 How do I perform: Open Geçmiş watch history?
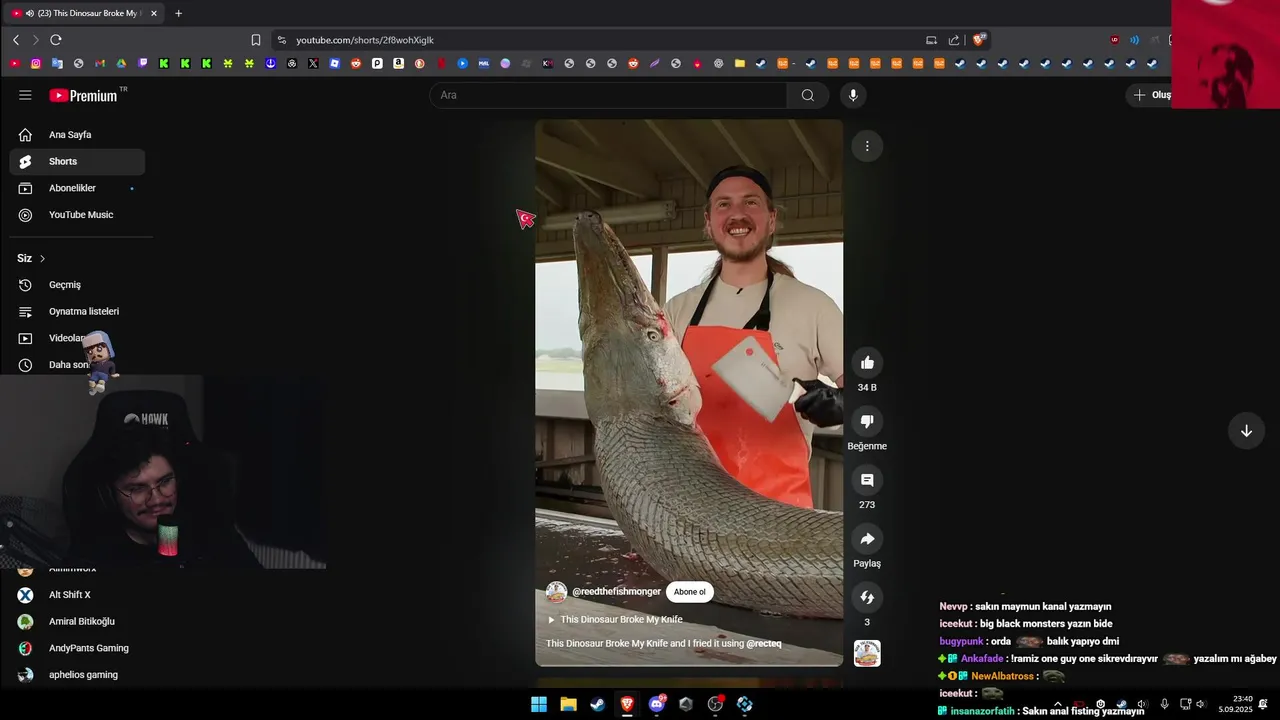tap(77, 285)
